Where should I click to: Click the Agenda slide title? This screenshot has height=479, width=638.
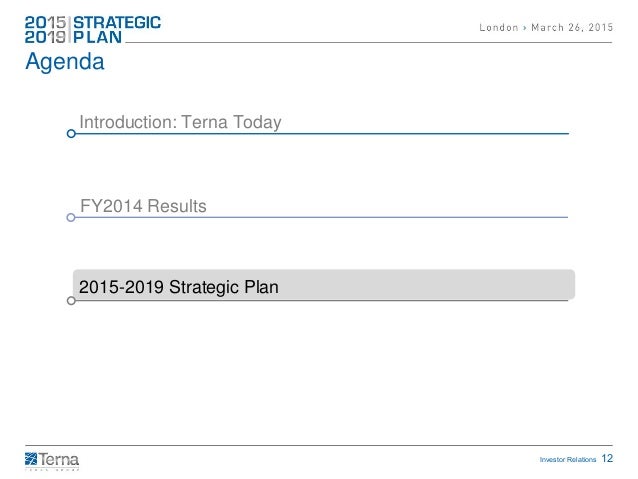click(64, 63)
